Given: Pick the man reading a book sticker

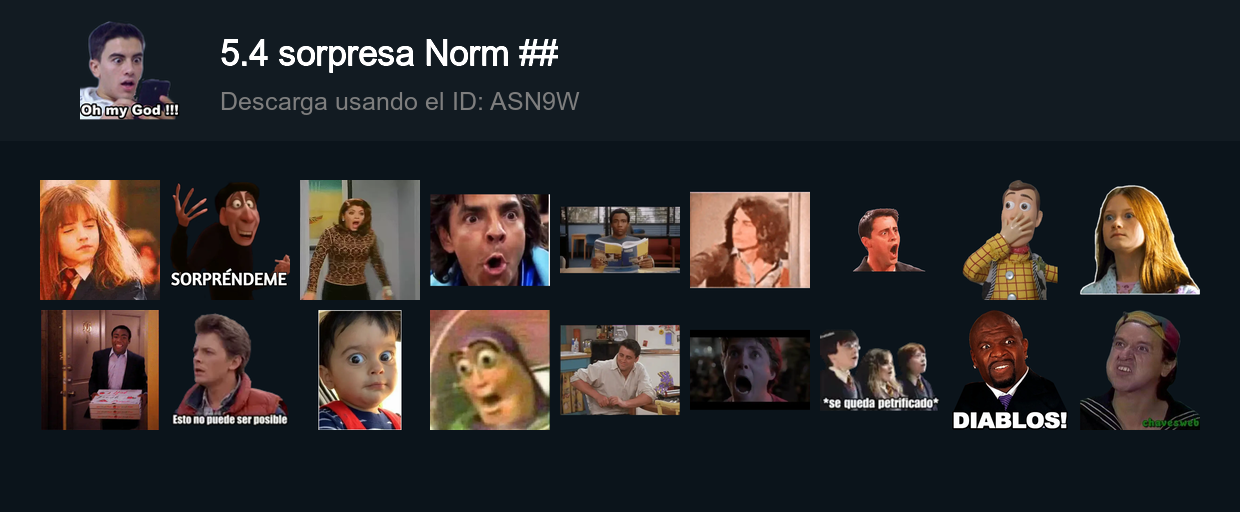Looking at the screenshot, I should (x=620, y=240).
